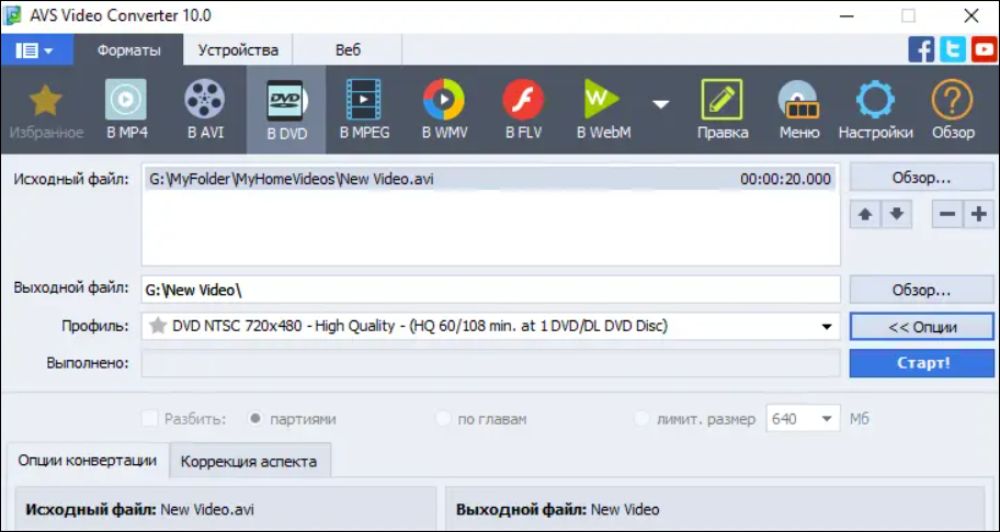Screen dimensions: 1000x532
Task: Select the В MPEG format icon
Action: coord(364,100)
